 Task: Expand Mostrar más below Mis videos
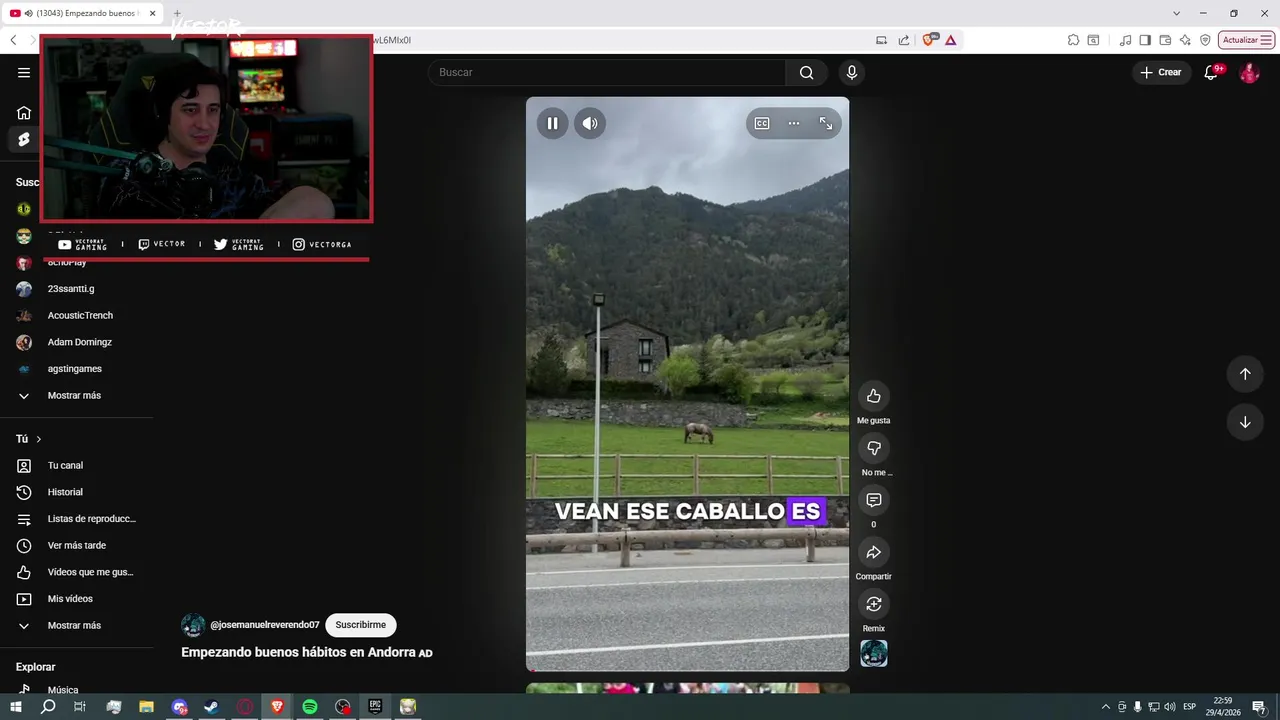pyautogui.click(x=76, y=625)
